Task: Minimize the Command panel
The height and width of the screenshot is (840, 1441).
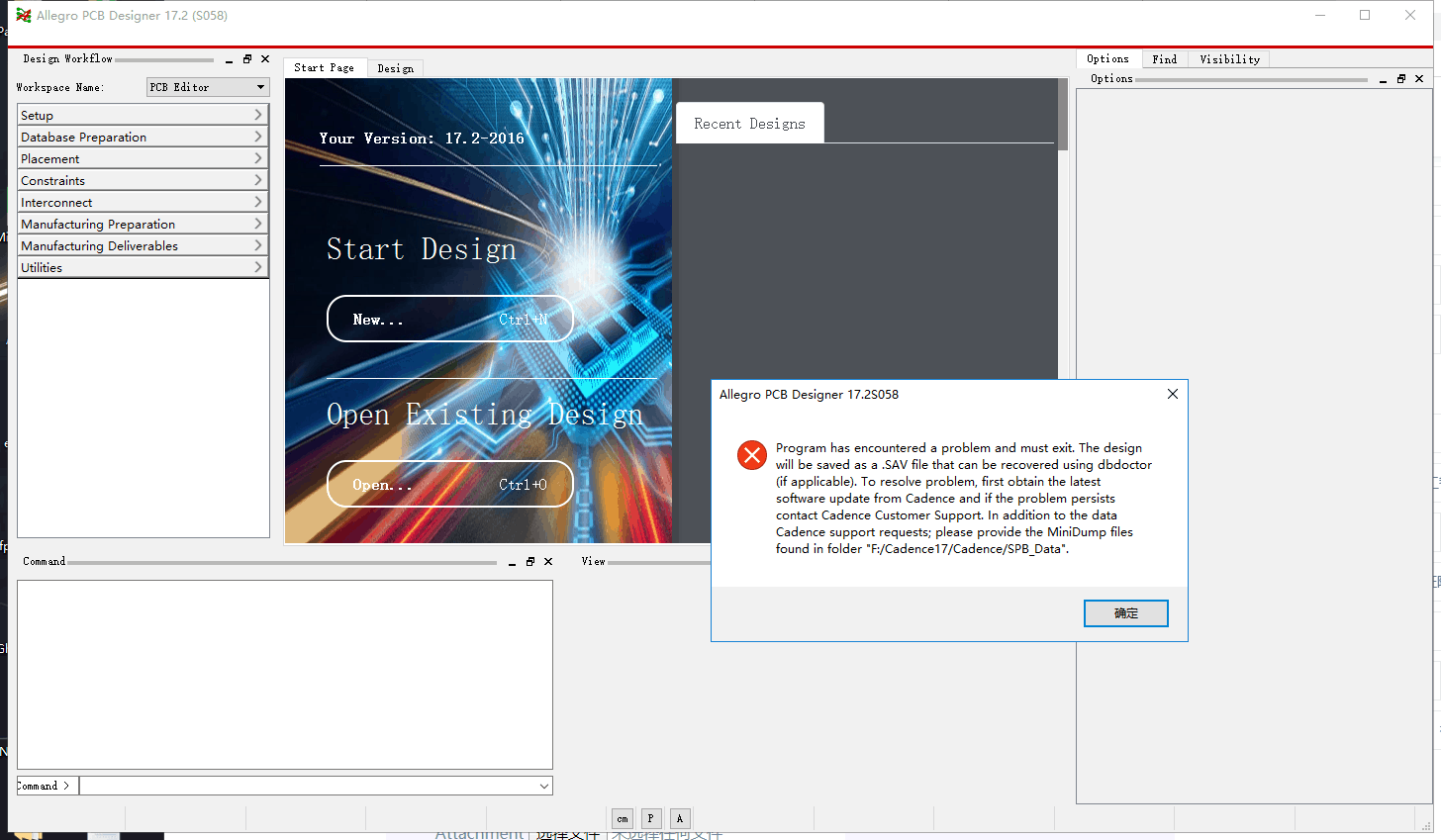Action: (x=512, y=562)
